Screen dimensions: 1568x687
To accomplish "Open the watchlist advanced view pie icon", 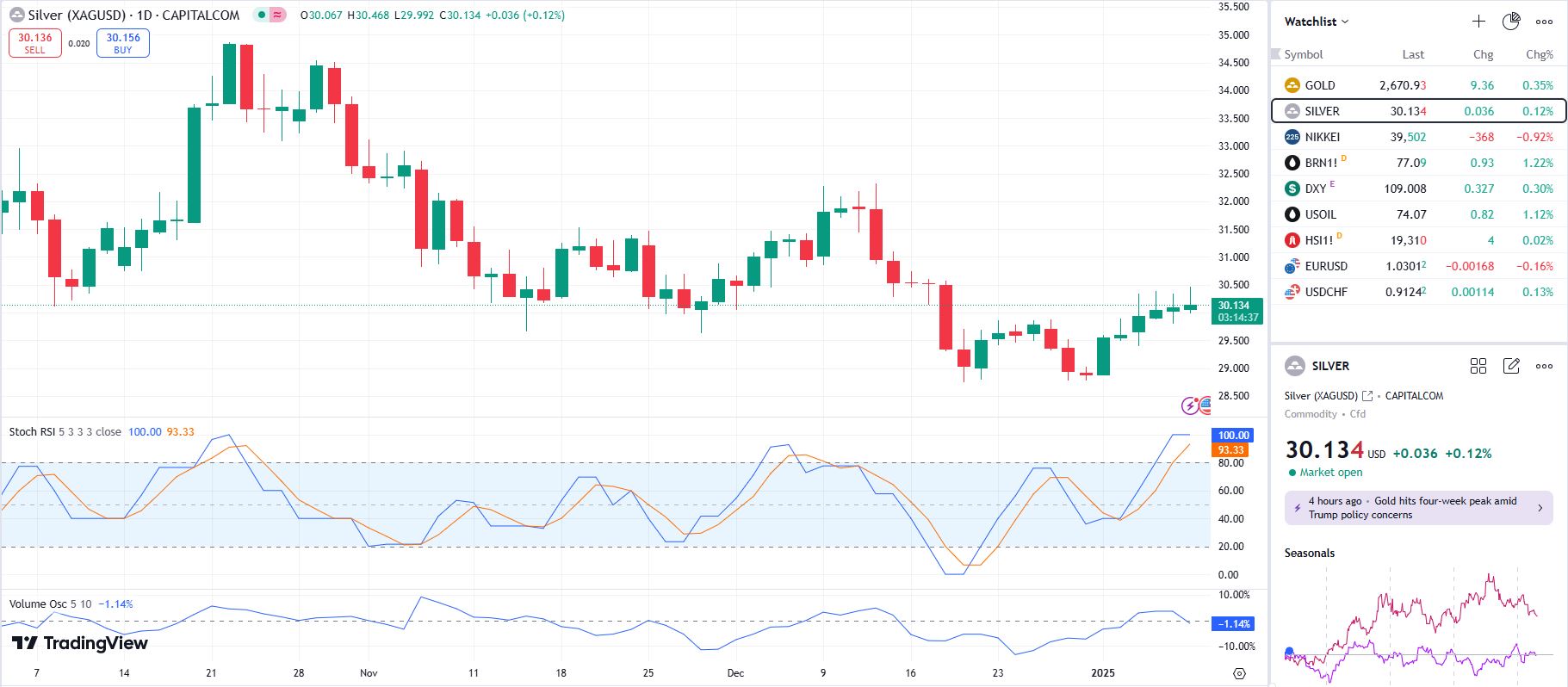I will point(1511,22).
